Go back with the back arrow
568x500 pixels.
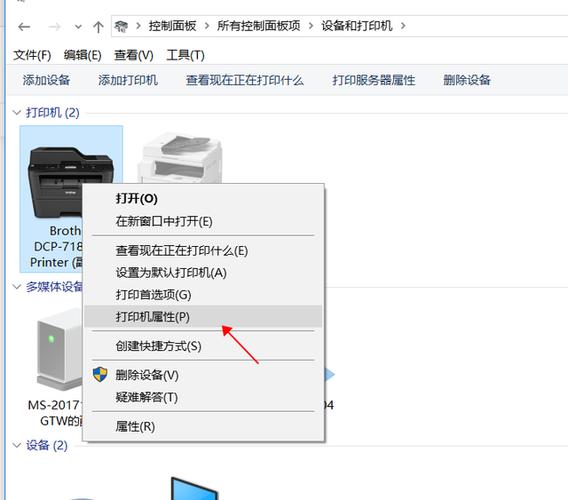24,26
